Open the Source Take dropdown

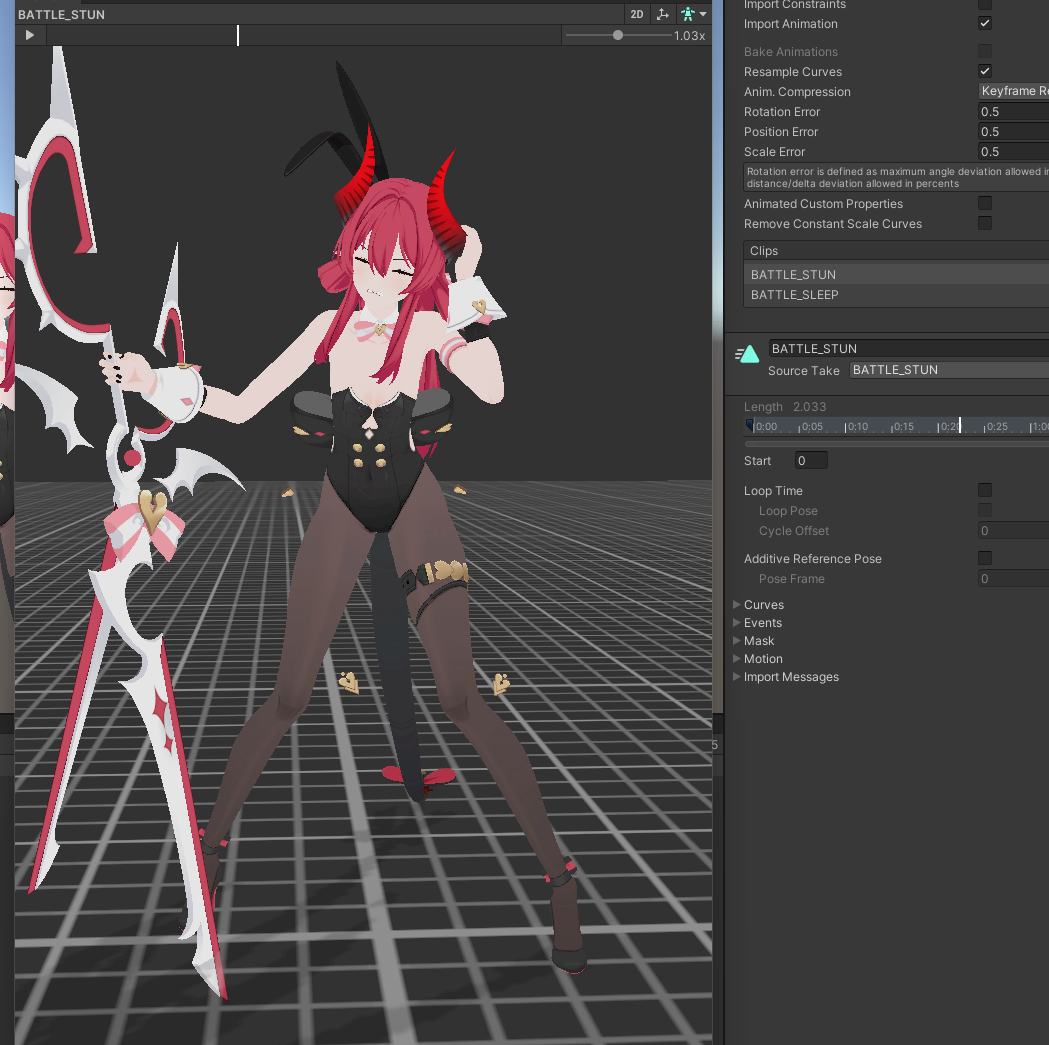949,370
